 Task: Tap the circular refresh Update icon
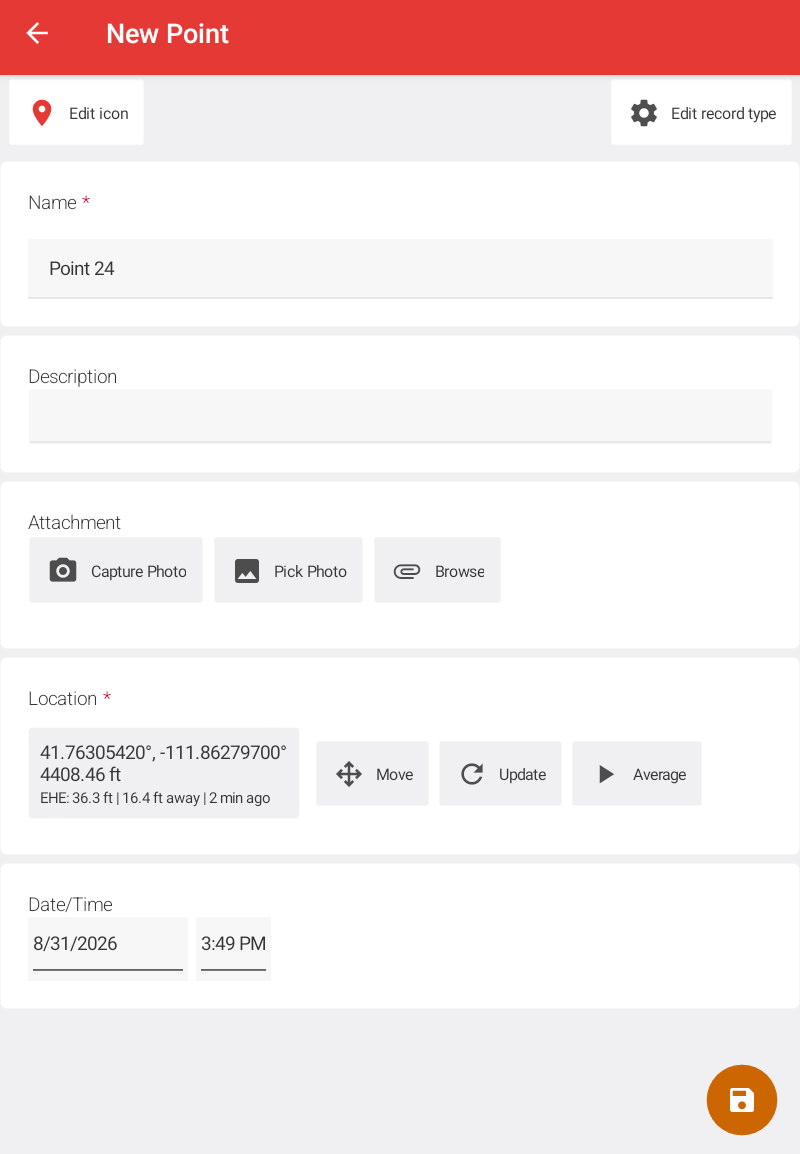coord(472,774)
